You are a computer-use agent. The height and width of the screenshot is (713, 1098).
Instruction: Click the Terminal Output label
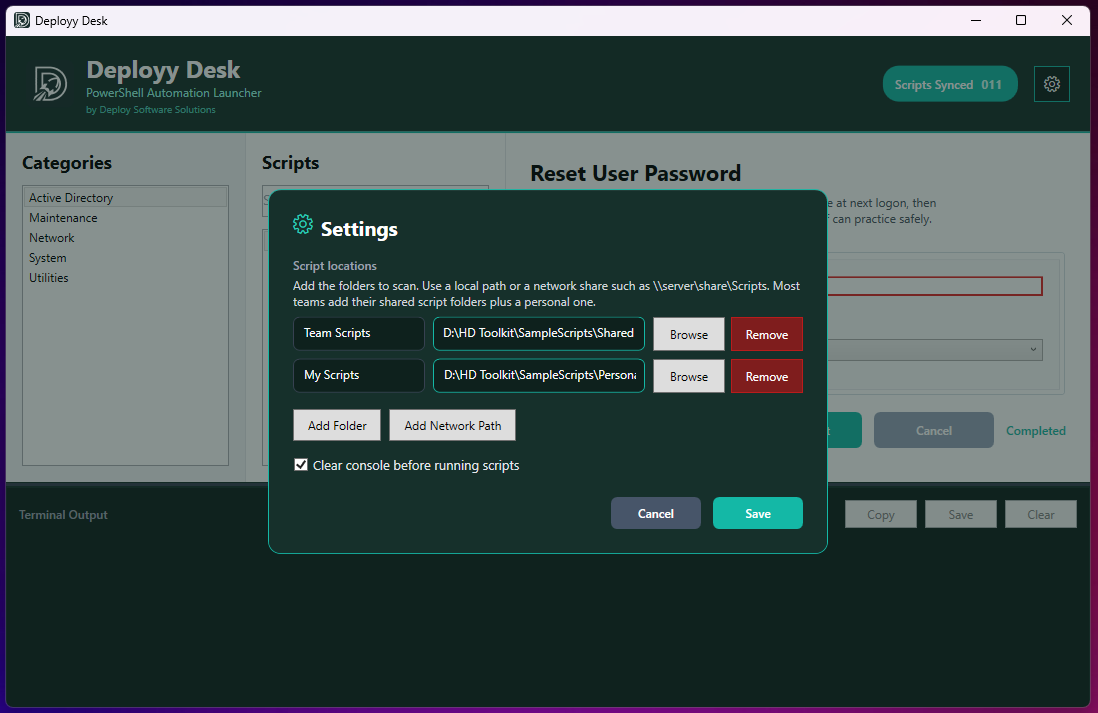coord(63,515)
